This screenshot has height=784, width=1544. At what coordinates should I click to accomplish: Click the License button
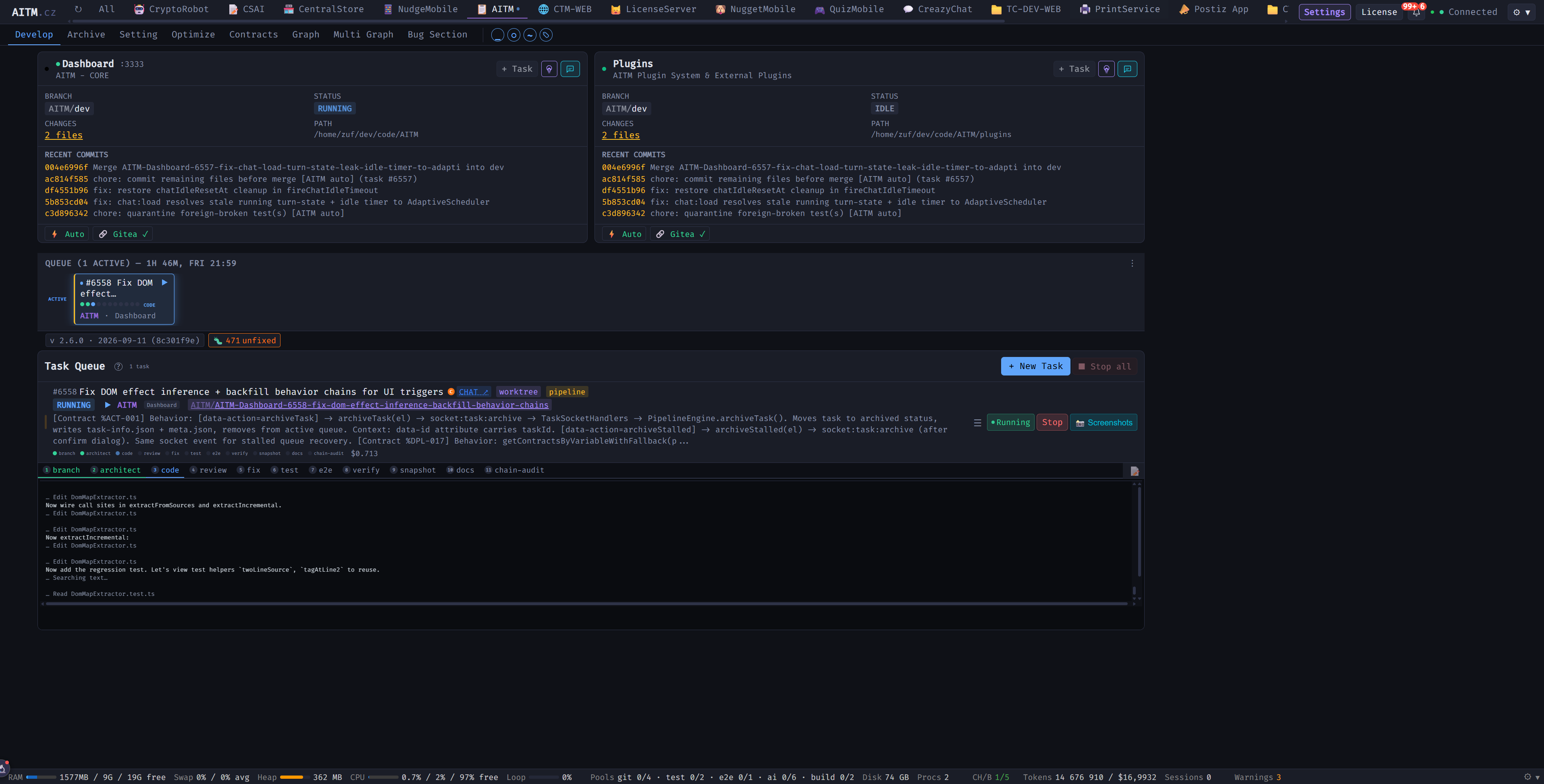click(1379, 12)
